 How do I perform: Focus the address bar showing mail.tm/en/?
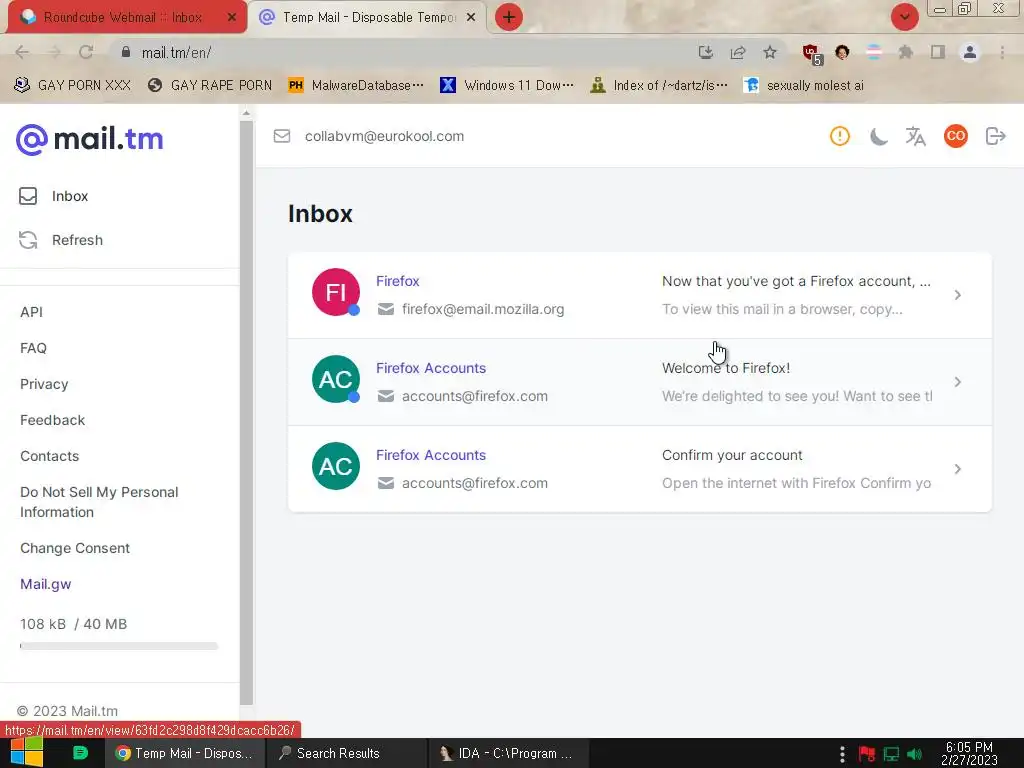pyautogui.click(x=405, y=52)
